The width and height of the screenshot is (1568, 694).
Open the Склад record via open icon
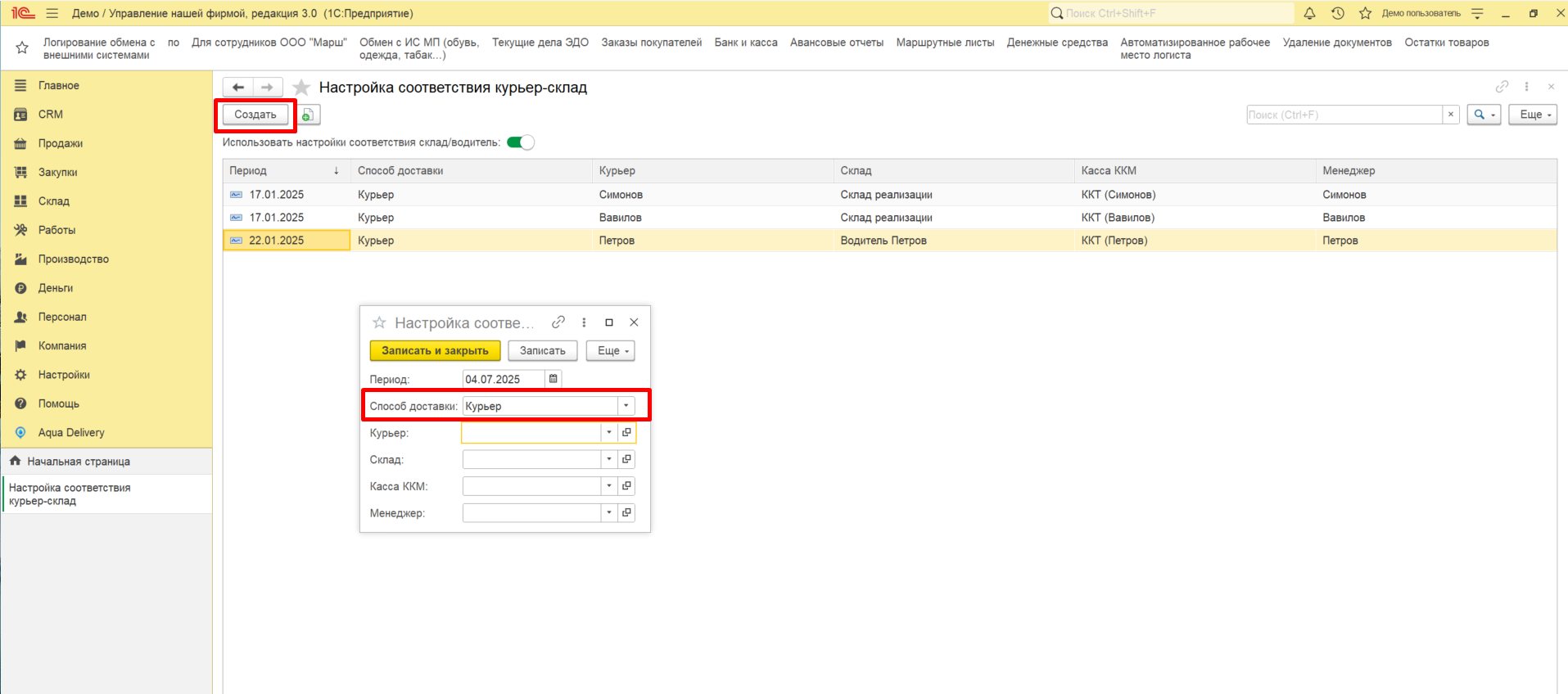click(627, 459)
